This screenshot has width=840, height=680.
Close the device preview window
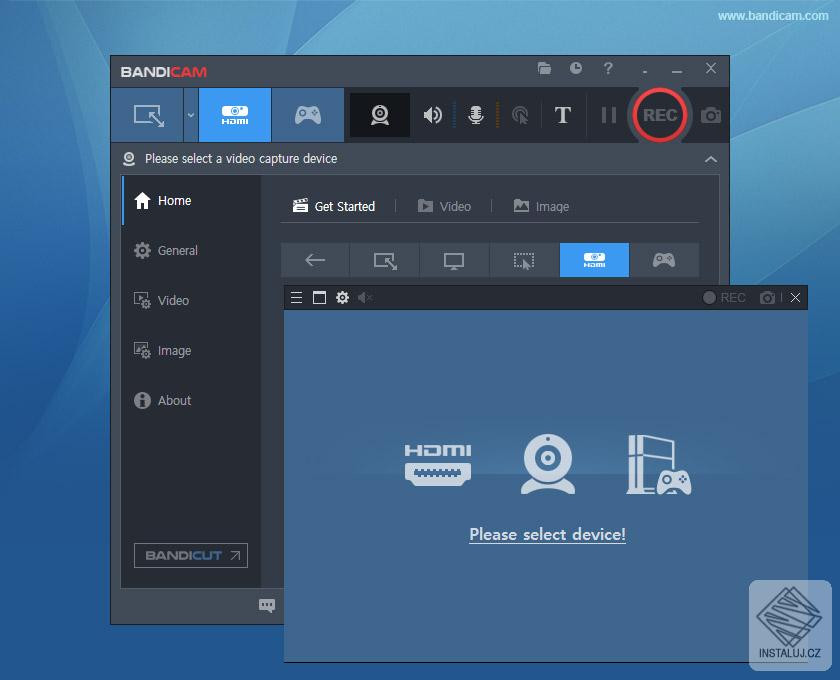coord(795,297)
